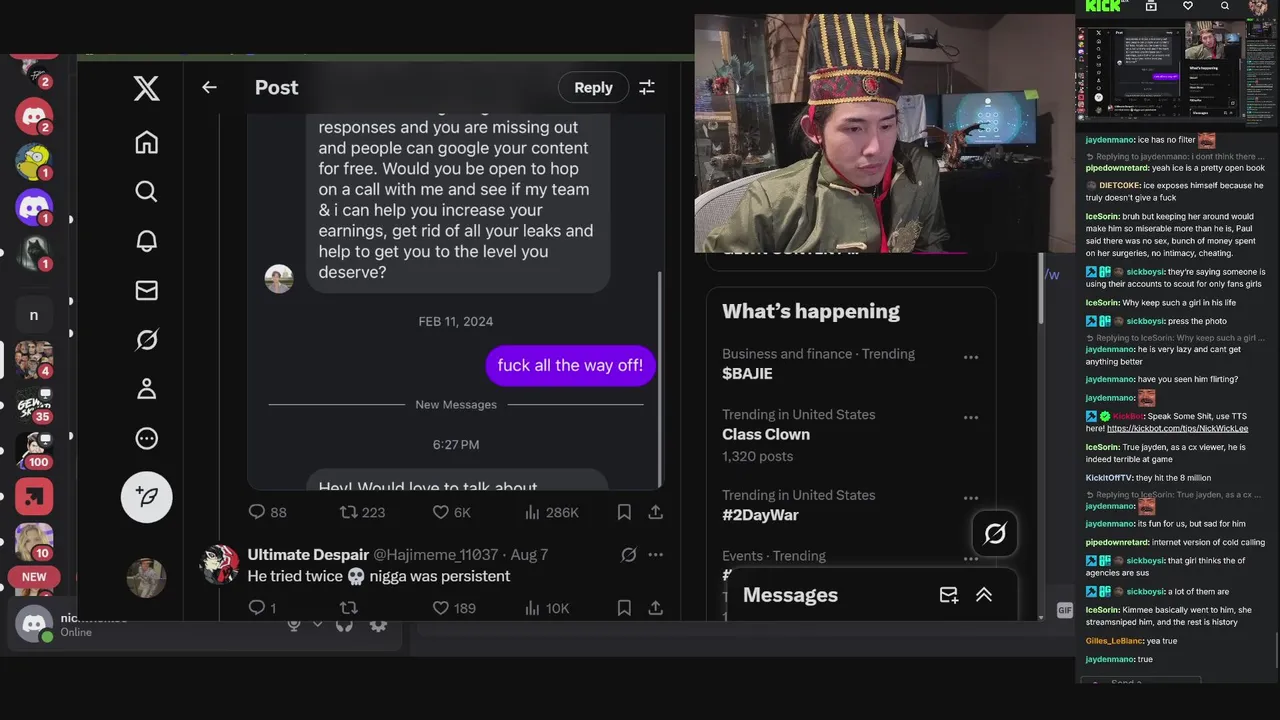
Task: Like the post with 6K likes
Action: 451,512
